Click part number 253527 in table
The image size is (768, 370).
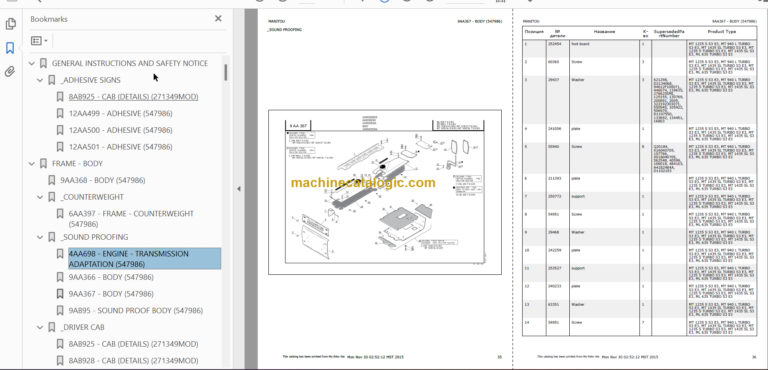[554, 268]
